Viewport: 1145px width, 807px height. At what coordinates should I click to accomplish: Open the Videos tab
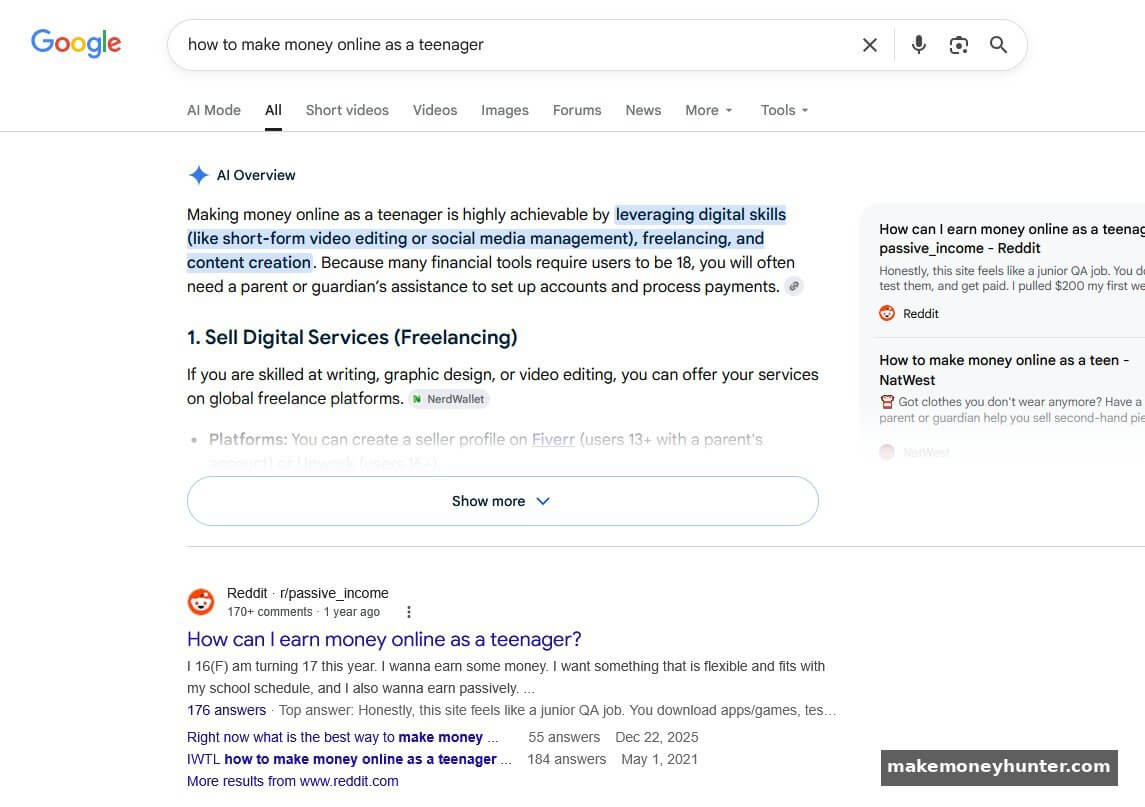(x=434, y=110)
